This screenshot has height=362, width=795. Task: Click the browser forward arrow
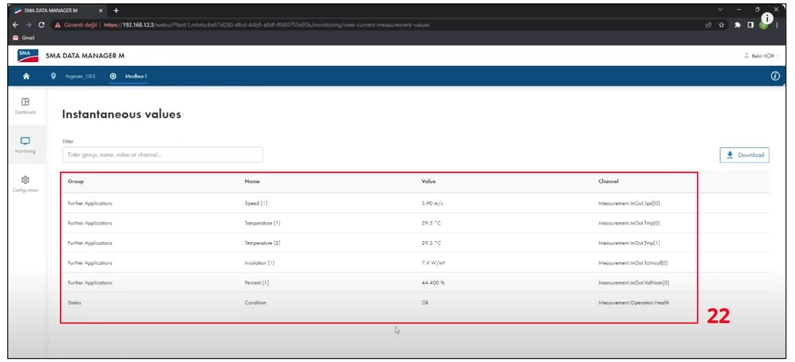coord(28,24)
